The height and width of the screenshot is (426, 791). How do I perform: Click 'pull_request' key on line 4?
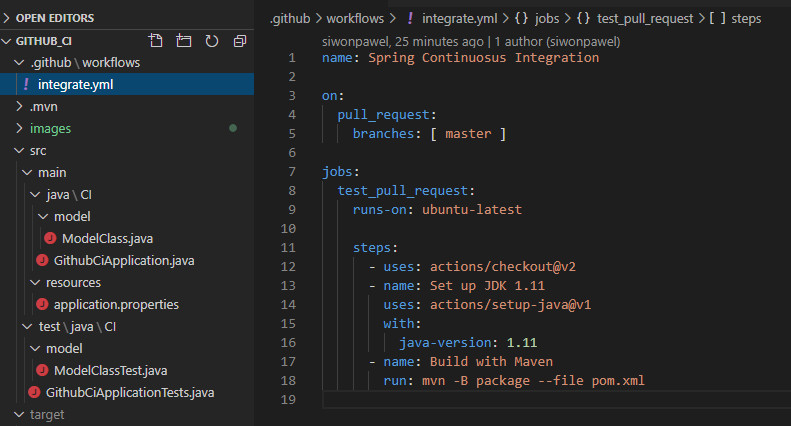pos(383,115)
